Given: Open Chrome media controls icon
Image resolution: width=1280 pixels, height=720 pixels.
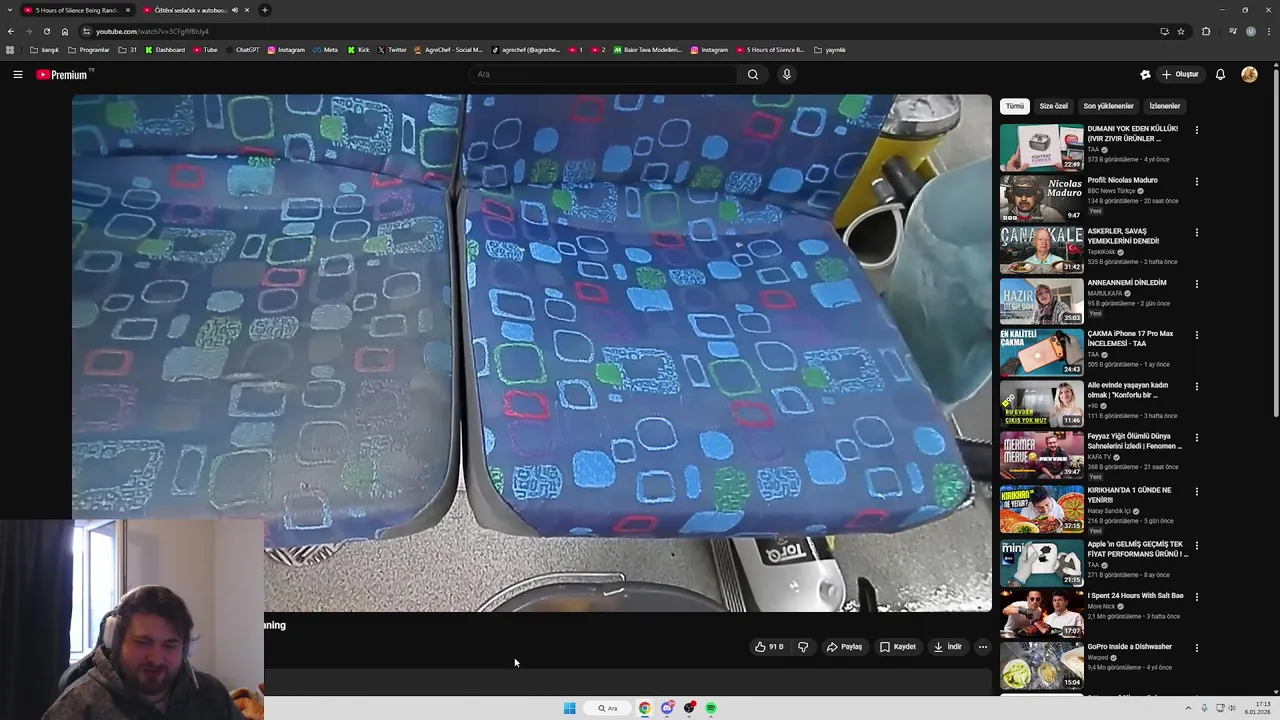Looking at the screenshot, I should pos(1232,31).
